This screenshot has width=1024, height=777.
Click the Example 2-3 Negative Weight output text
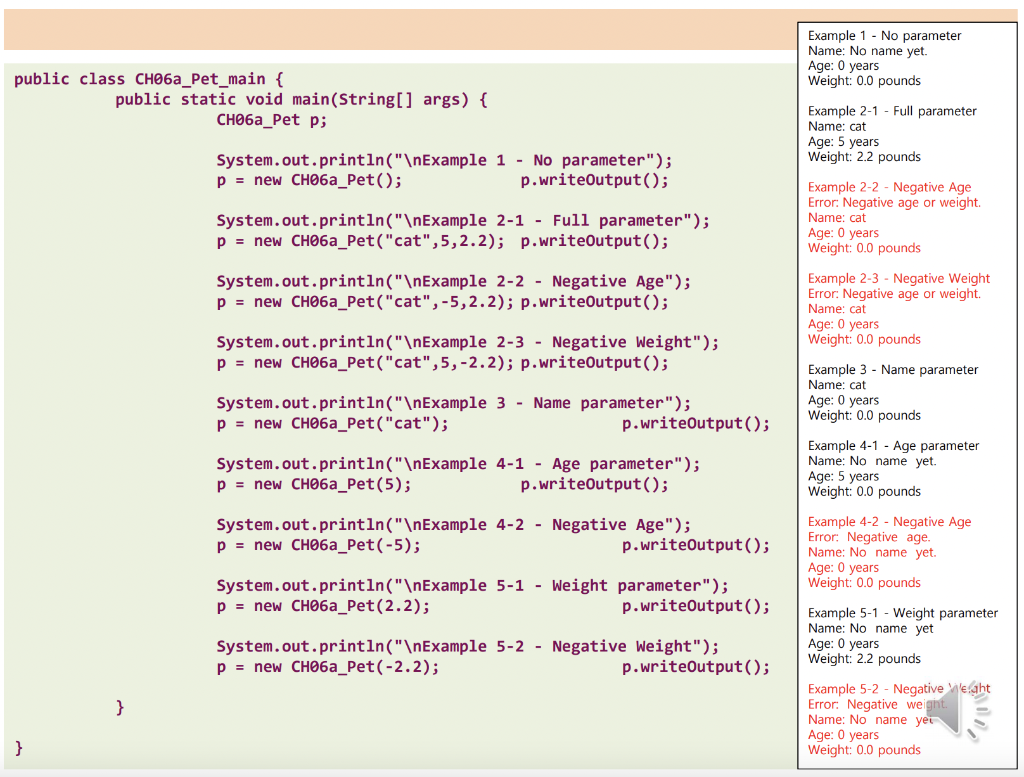click(898, 278)
